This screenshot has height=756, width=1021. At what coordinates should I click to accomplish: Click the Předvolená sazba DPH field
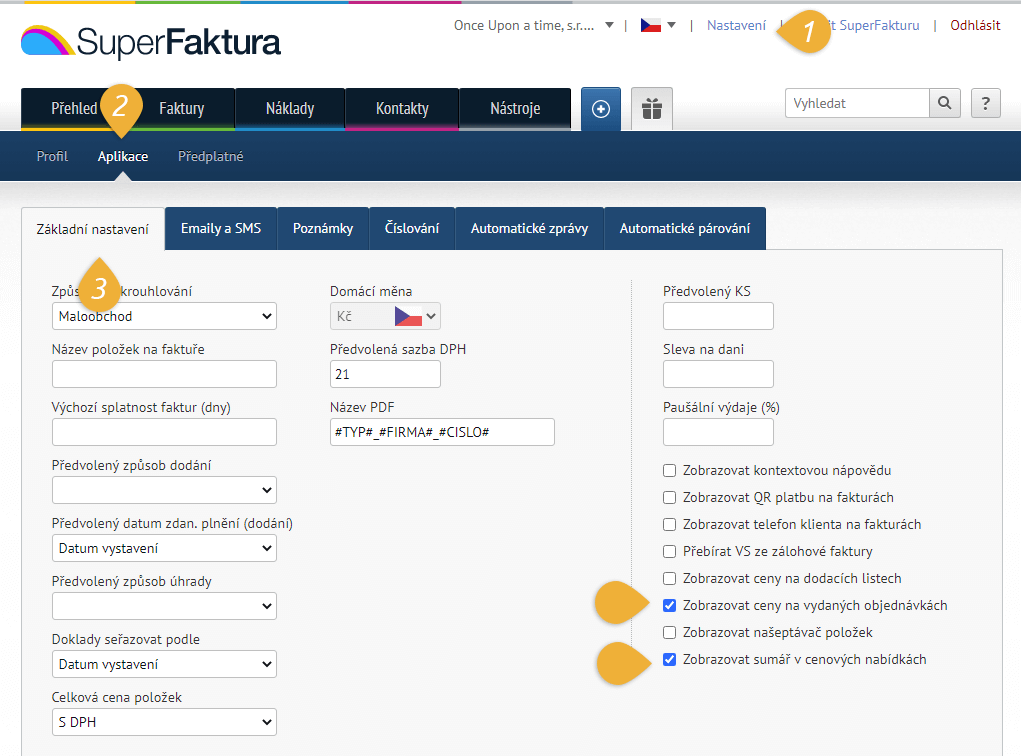[x=385, y=374]
